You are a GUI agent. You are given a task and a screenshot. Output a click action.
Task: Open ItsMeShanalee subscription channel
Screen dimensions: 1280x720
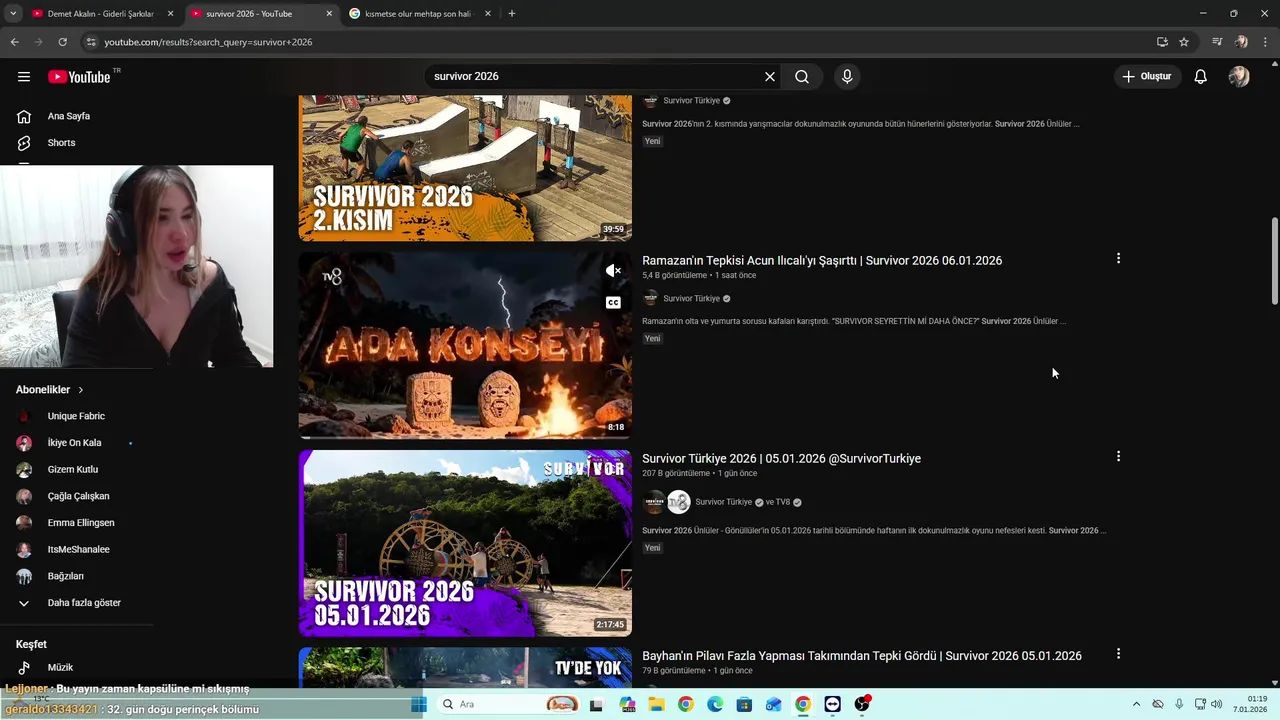click(x=77, y=549)
